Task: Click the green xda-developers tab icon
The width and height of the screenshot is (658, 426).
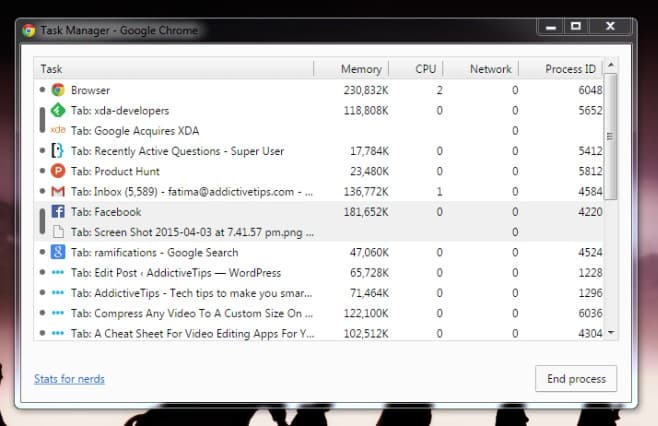Action: (58, 110)
